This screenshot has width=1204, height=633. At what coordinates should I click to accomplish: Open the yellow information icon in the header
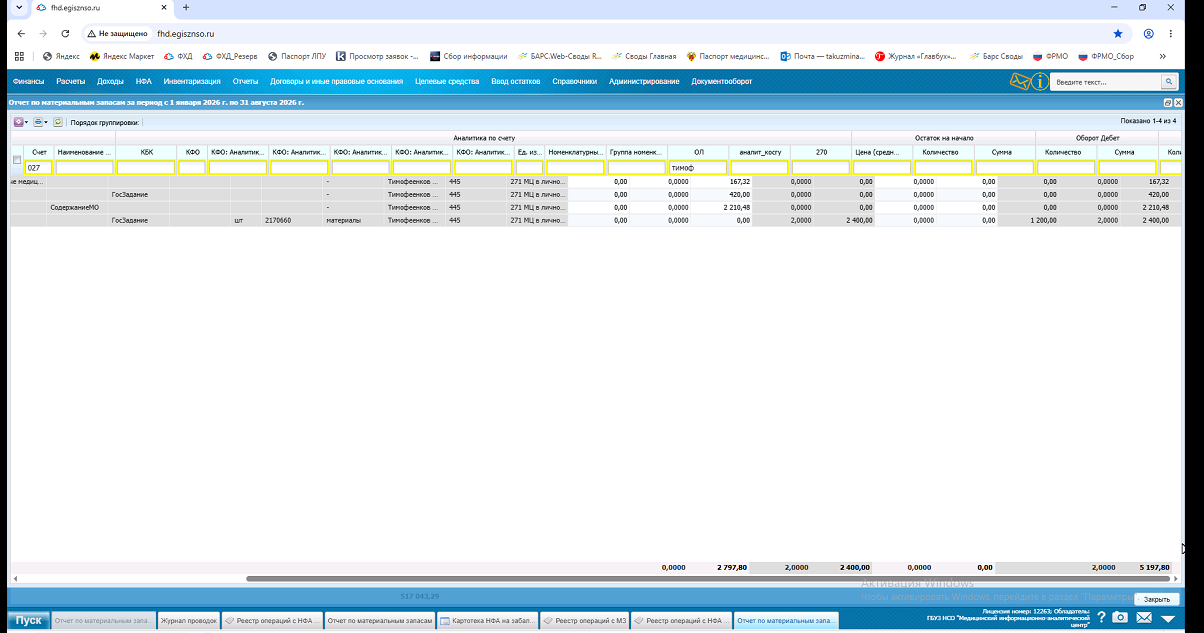[x=1040, y=81]
